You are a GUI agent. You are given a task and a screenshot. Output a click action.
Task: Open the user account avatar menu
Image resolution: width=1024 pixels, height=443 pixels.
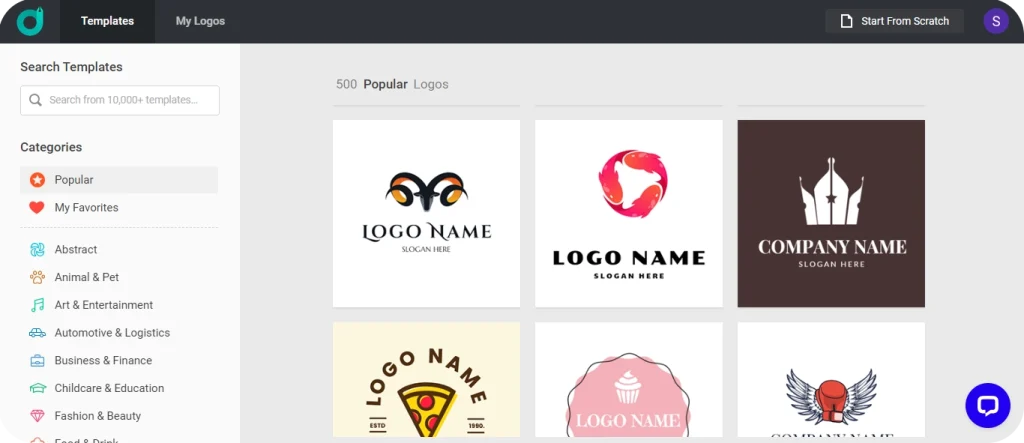click(x=996, y=21)
